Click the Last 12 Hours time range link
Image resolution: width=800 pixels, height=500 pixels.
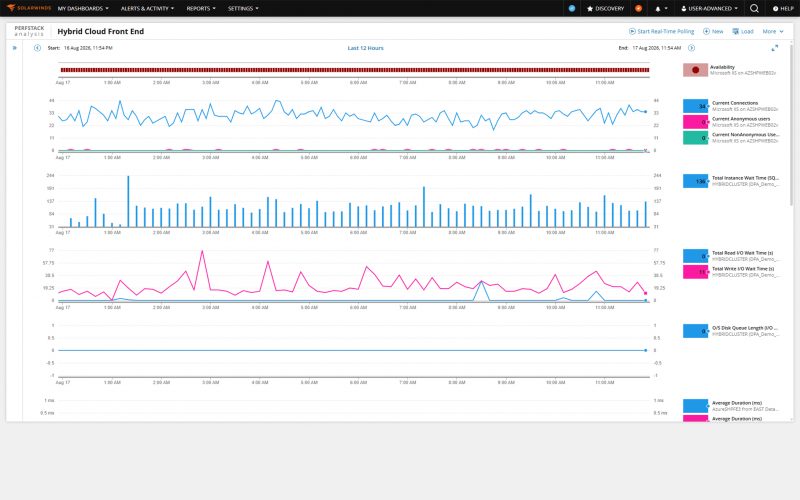(x=365, y=48)
